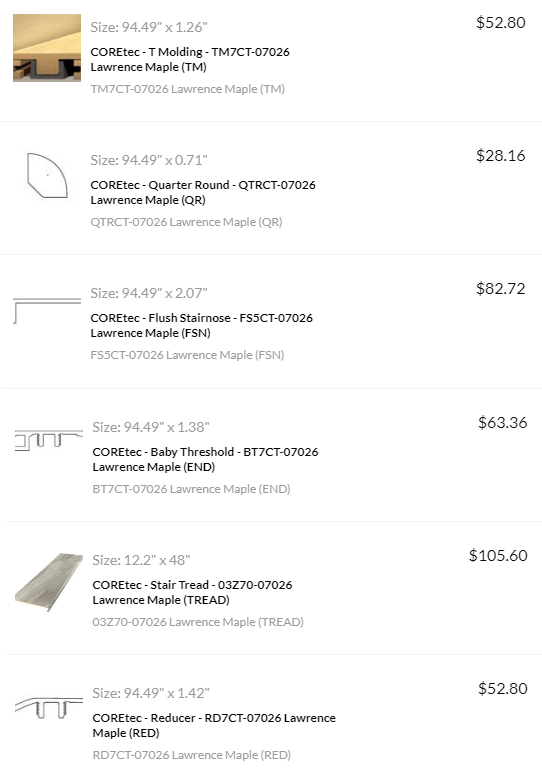Open the Stair Tread product thumbnail
542x783 pixels.
pos(49,582)
